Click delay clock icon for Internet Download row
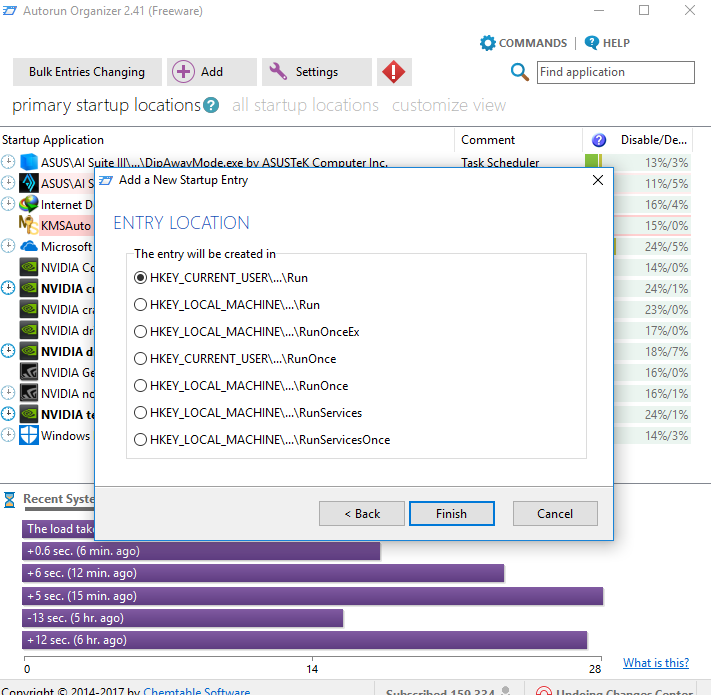 (8, 204)
